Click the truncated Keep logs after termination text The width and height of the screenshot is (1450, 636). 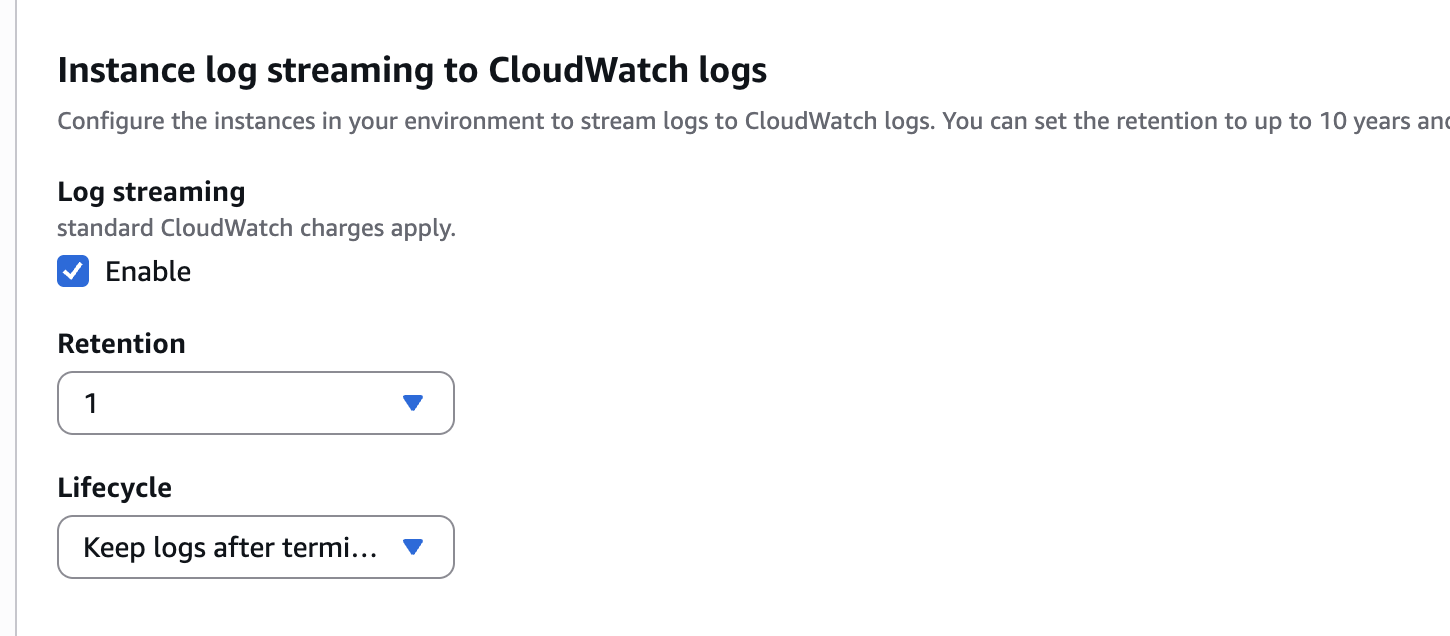coord(231,548)
